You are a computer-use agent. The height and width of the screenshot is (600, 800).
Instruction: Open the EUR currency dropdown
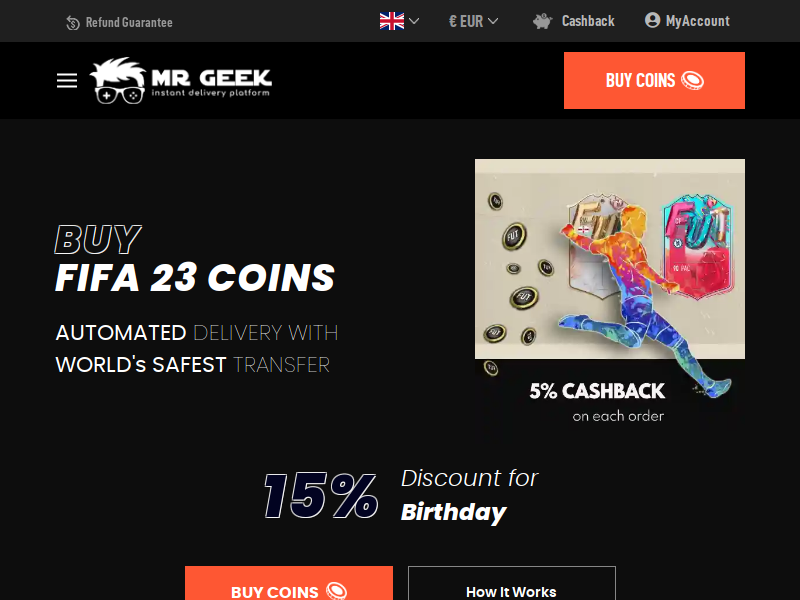473,21
